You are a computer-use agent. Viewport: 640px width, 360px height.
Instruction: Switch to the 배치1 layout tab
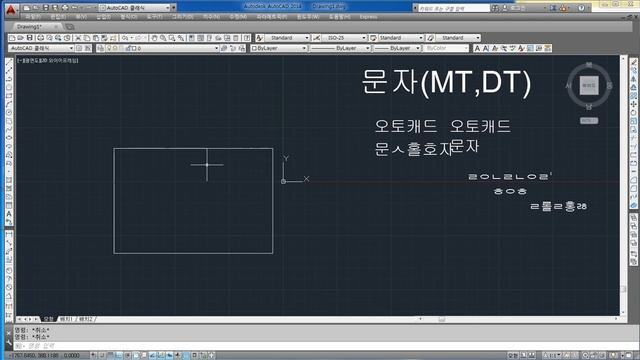(x=66, y=319)
